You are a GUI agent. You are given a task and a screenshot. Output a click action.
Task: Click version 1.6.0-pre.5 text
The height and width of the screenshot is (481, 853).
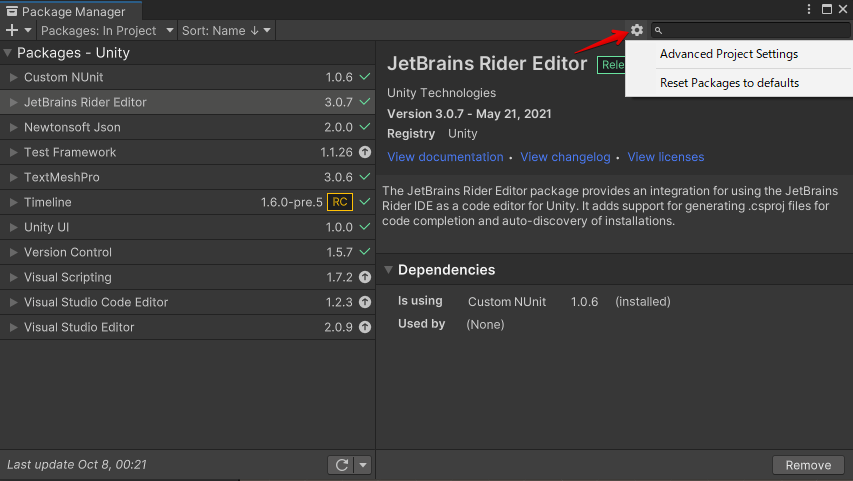pos(292,202)
